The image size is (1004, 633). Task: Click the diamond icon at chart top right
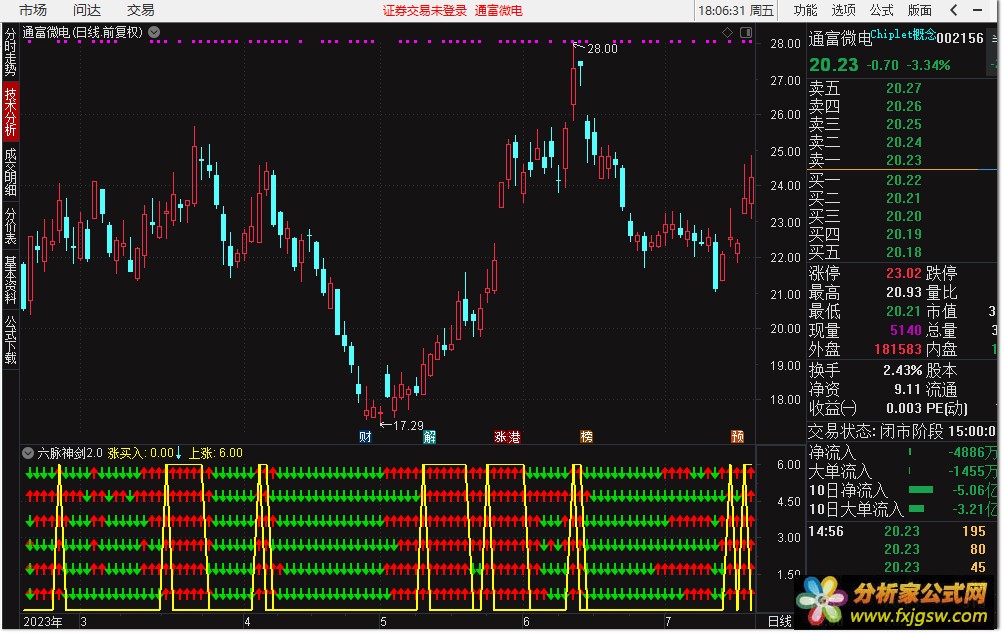[x=727, y=33]
